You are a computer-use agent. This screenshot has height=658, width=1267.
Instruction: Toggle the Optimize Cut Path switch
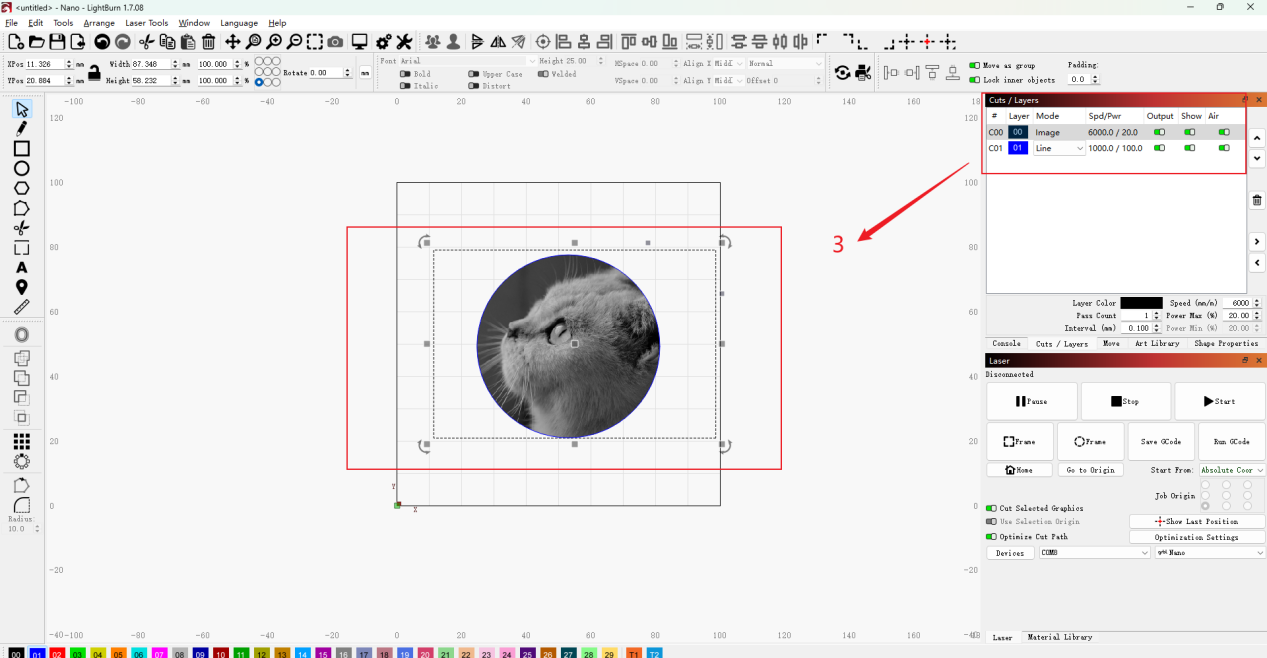(x=991, y=537)
